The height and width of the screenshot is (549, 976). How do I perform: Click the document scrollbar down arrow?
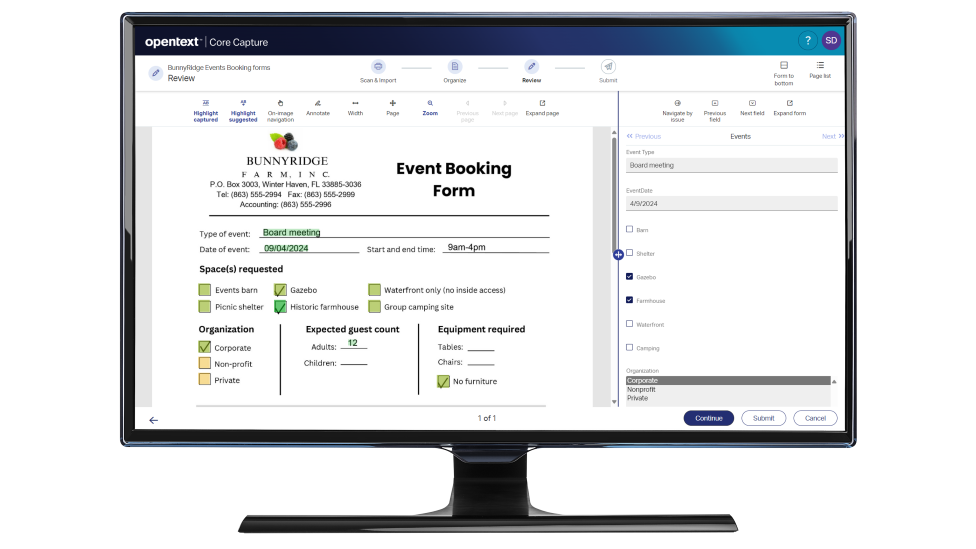pos(614,402)
